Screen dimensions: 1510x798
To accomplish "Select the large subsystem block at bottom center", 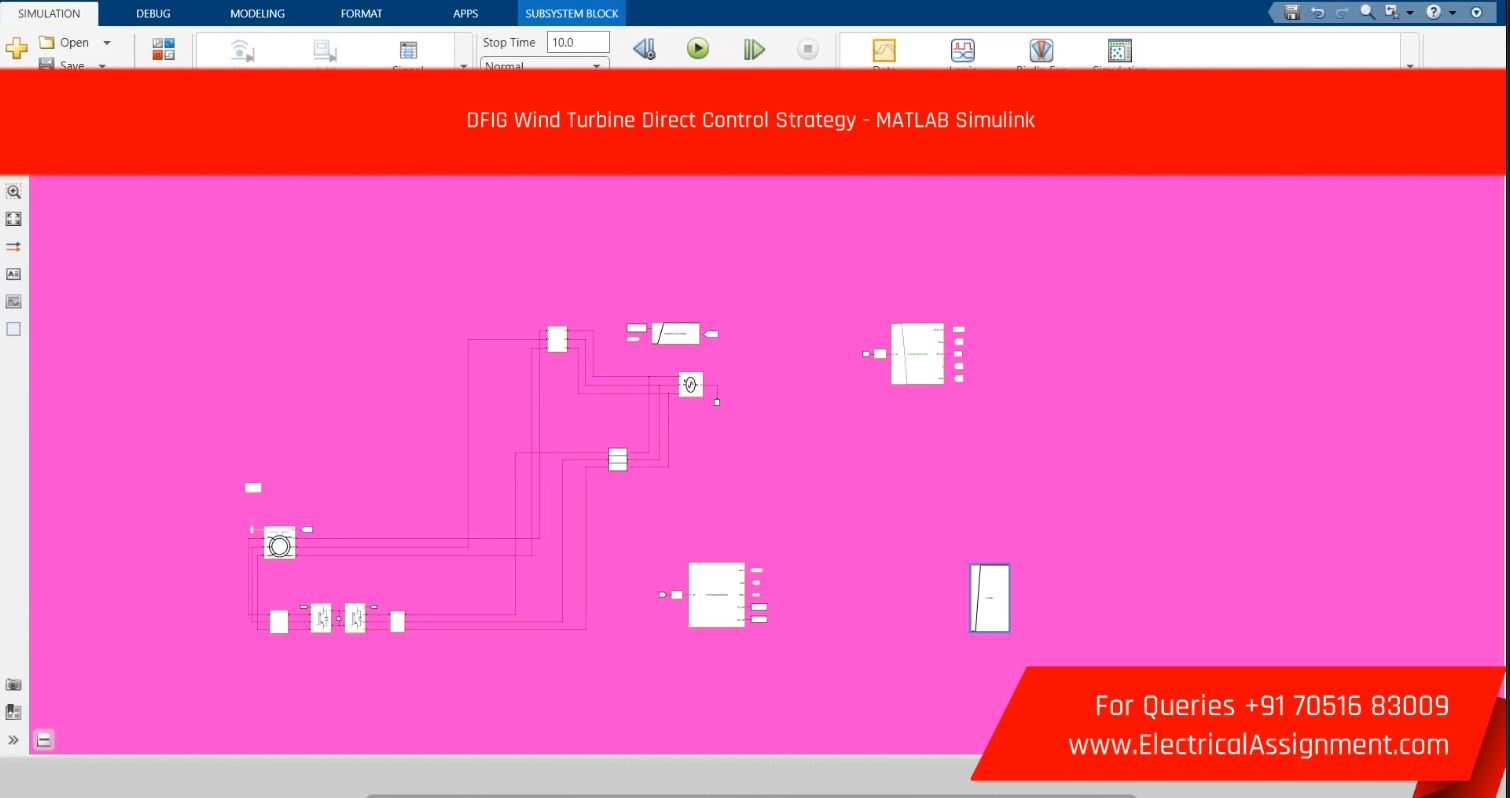I will (x=717, y=595).
